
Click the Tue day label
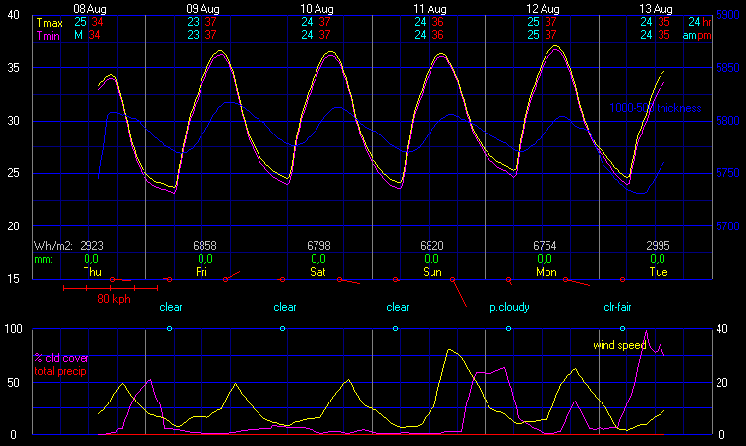(658, 272)
